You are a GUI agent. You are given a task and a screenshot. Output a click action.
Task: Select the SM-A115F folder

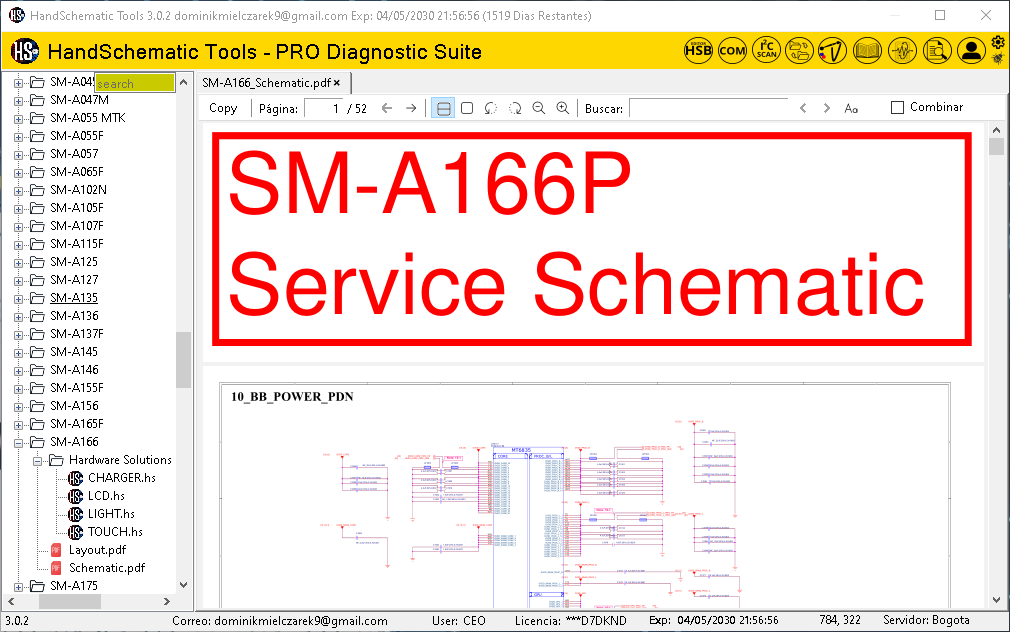pyautogui.click(x=77, y=243)
